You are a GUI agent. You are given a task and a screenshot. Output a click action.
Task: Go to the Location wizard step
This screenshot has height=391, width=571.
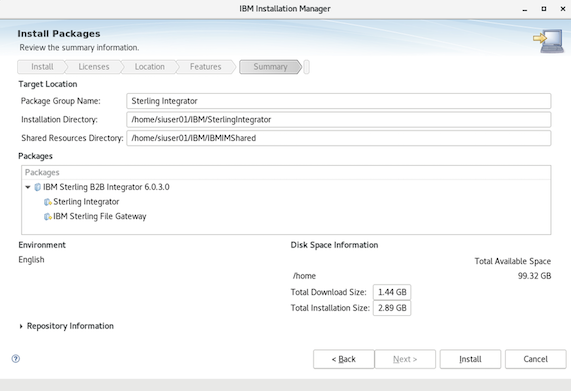point(150,67)
